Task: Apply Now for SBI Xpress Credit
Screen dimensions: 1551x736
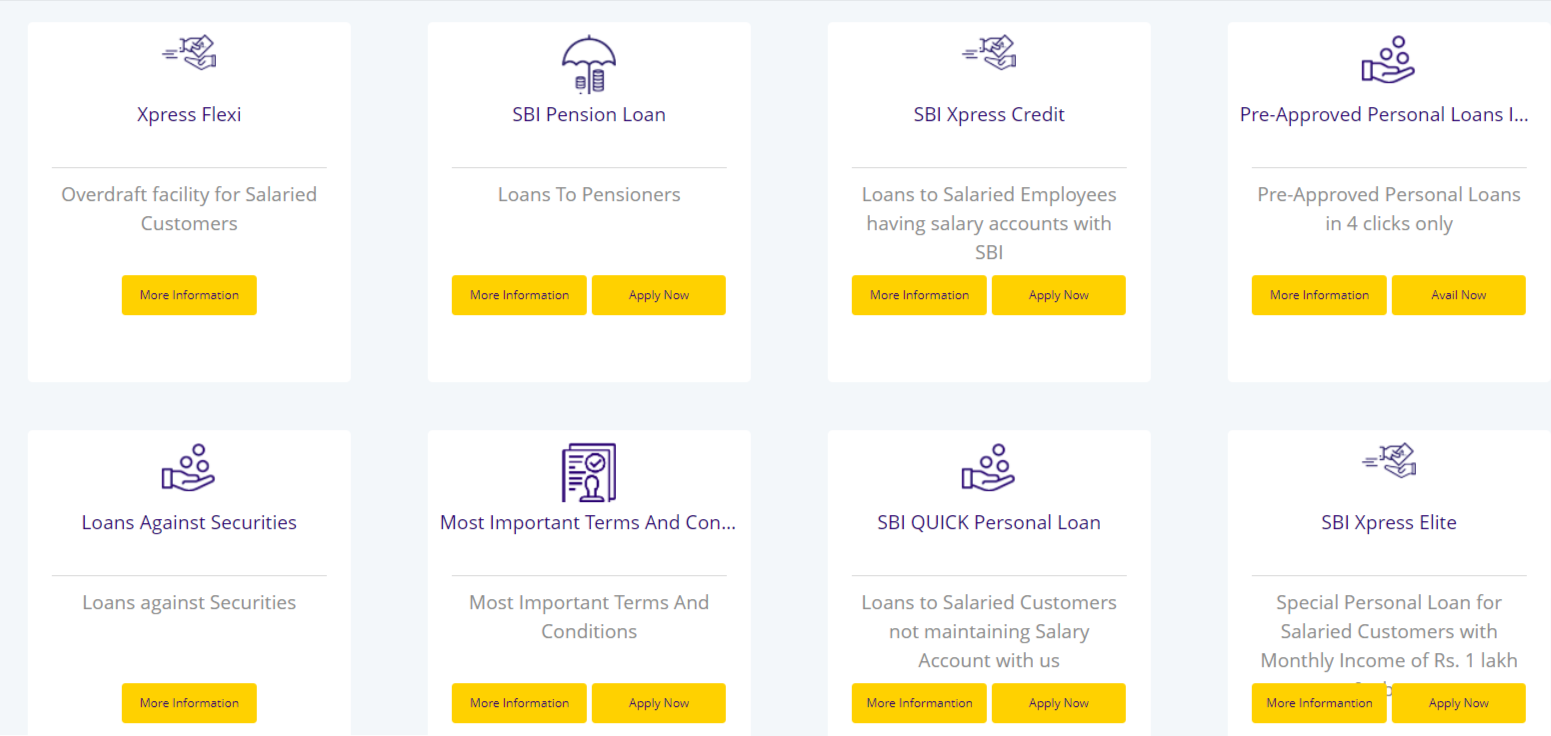Action: [1058, 295]
